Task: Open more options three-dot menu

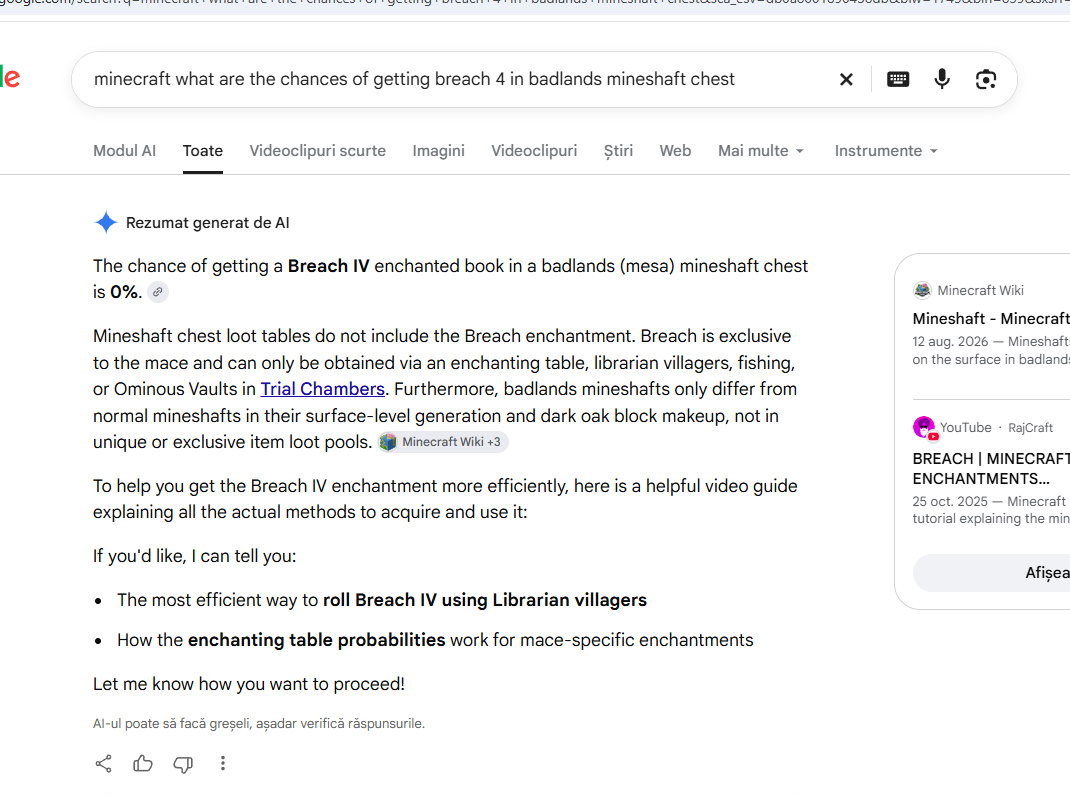Action: pyautogui.click(x=222, y=763)
